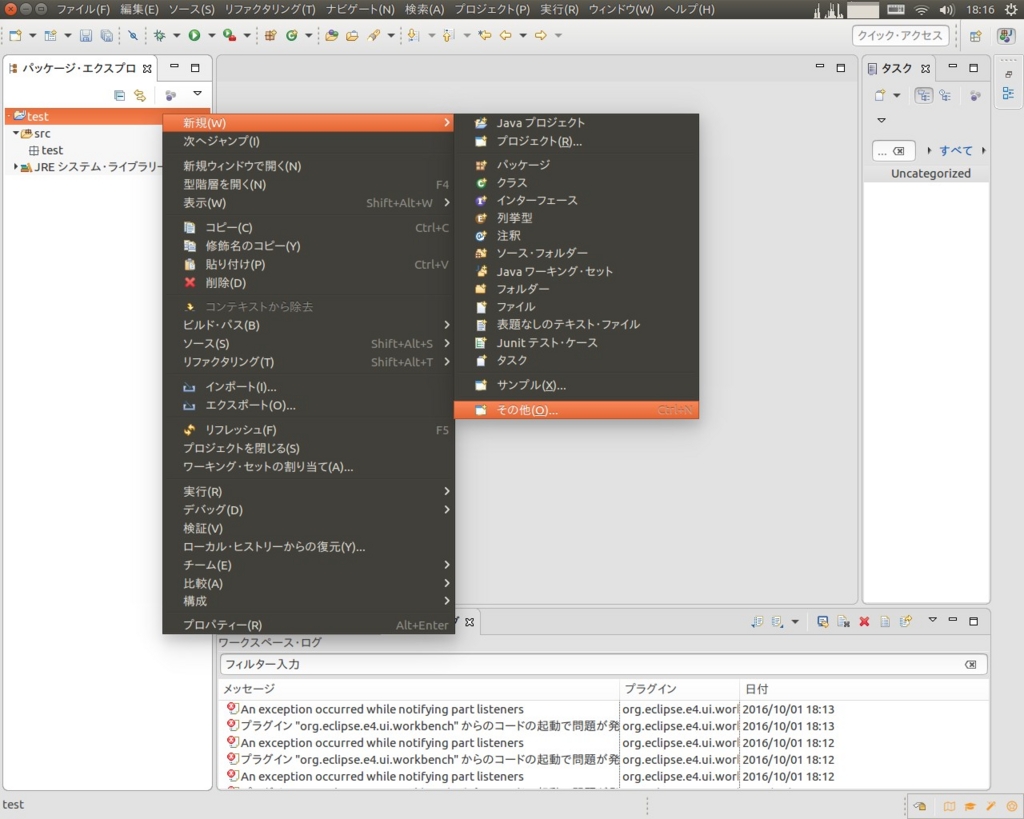Click Focus on Workweek icon in Task view
1024x819 pixels.
point(975,95)
